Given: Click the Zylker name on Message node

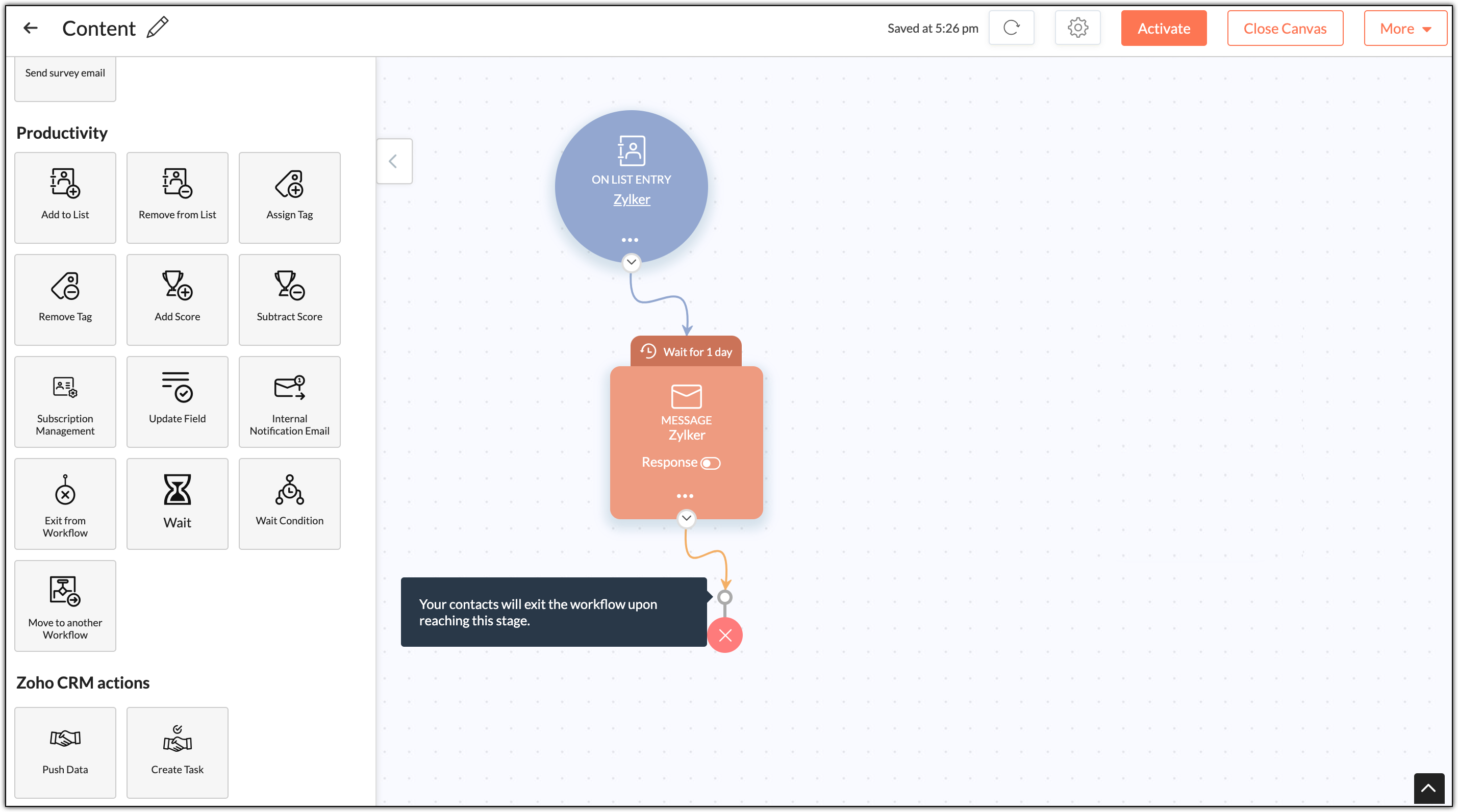Looking at the screenshot, I should [x=687, y=435].
